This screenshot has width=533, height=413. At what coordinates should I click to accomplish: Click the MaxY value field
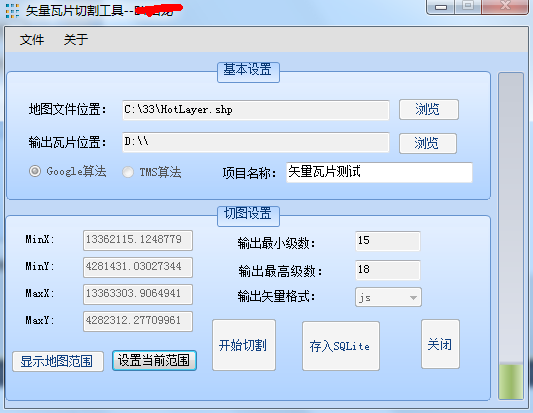[138, 321]
